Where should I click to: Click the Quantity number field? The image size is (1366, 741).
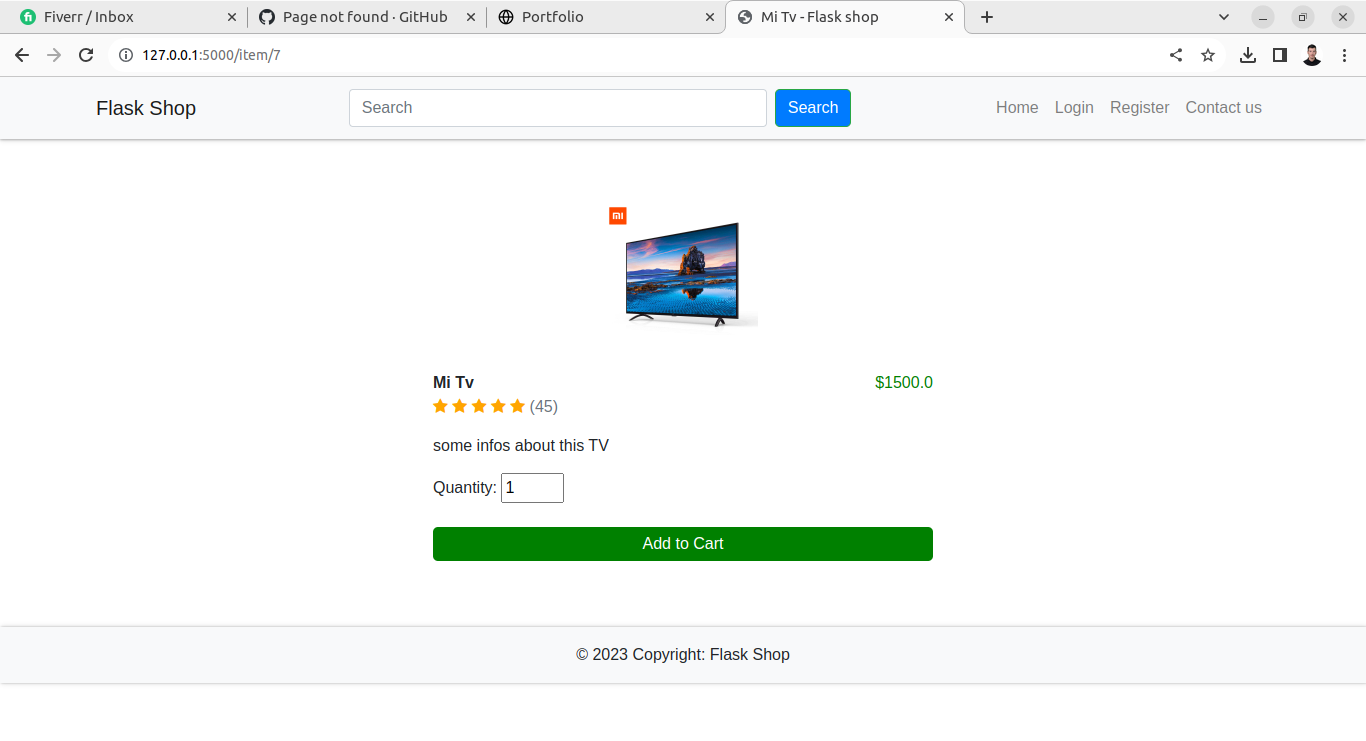[x=532, y=488]
